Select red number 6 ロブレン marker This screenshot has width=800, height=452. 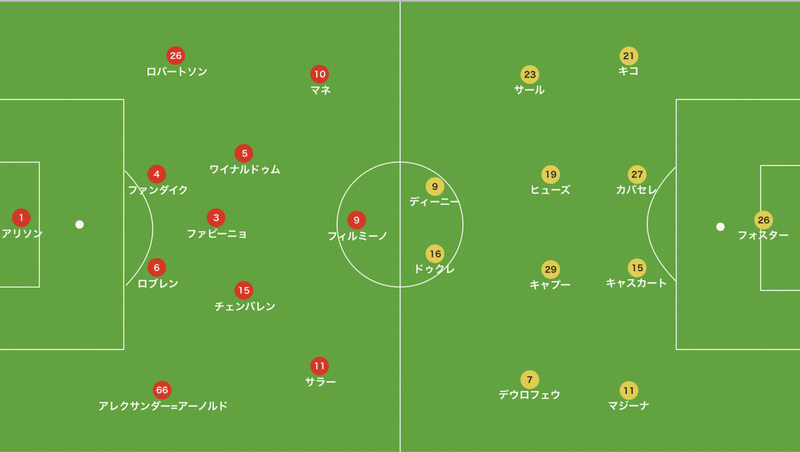click(157, 267)
